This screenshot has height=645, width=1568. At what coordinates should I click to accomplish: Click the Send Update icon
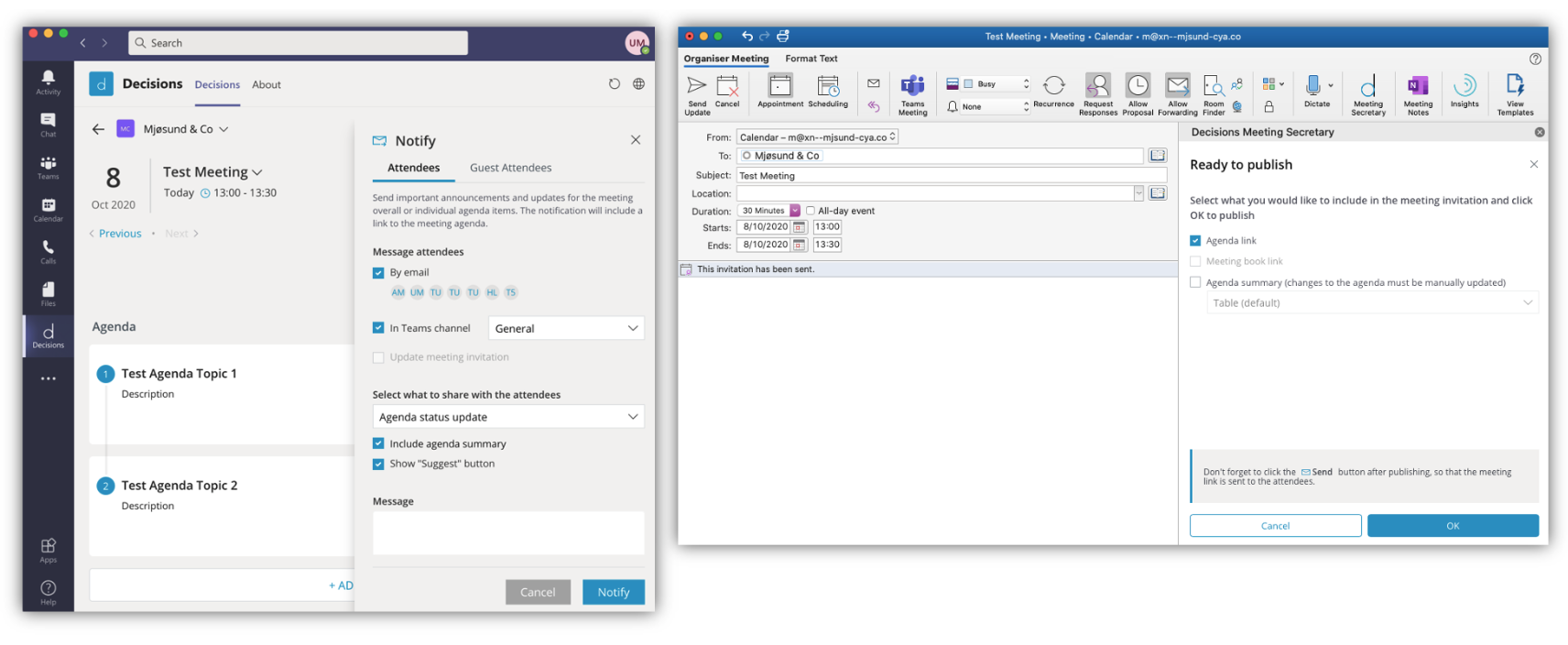697,93
